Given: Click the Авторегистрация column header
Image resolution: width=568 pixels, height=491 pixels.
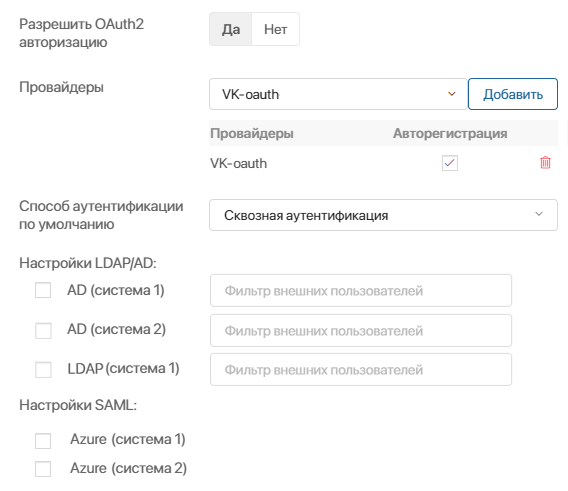Looking at the screenshot, I should 450,133.
